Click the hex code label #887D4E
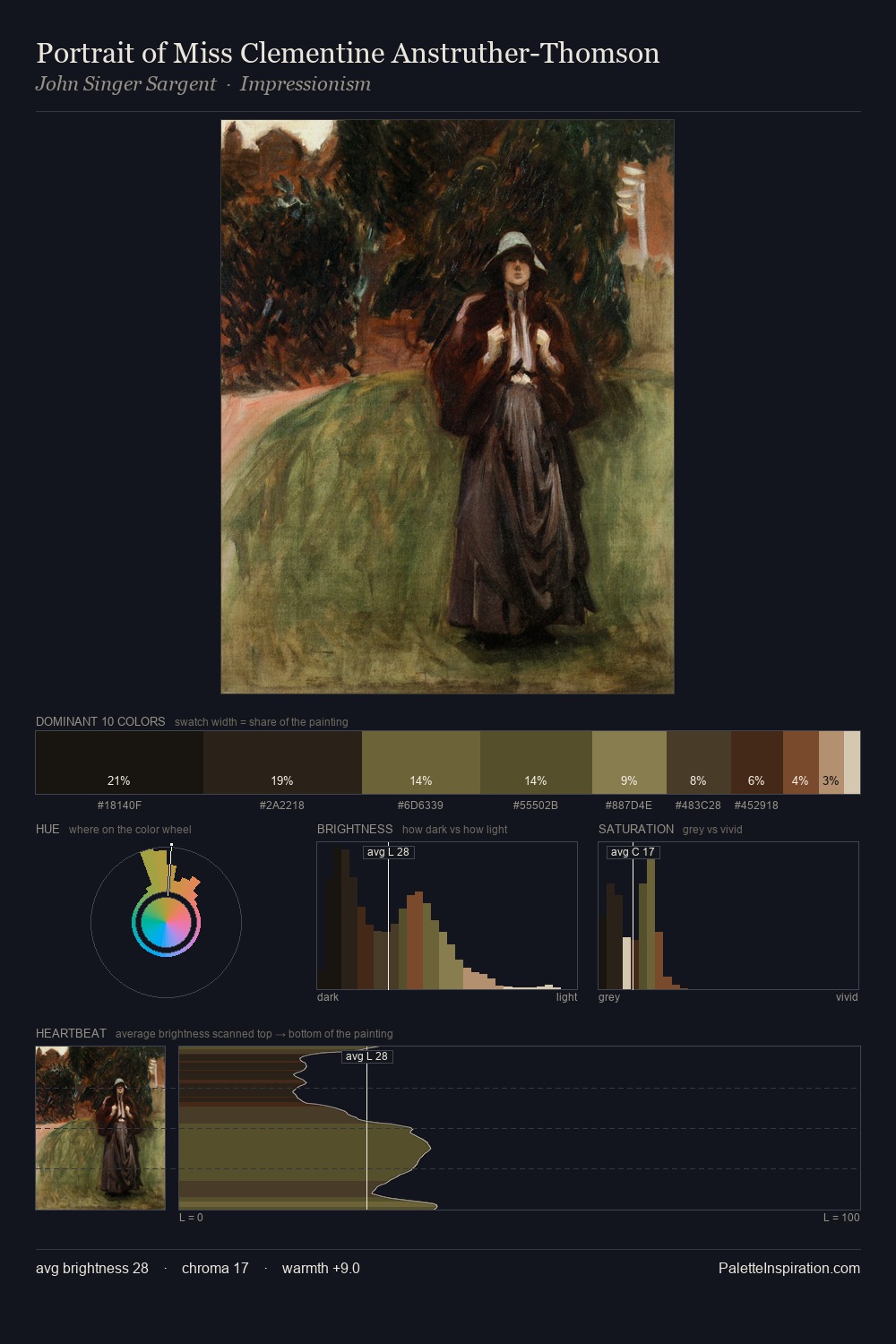 coord(629,806)
